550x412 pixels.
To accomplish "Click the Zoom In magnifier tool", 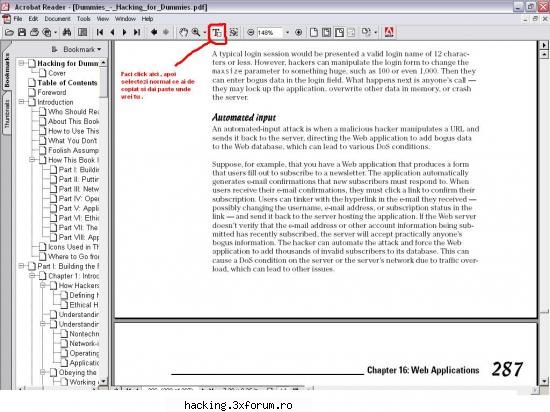I will click(196, 32).
